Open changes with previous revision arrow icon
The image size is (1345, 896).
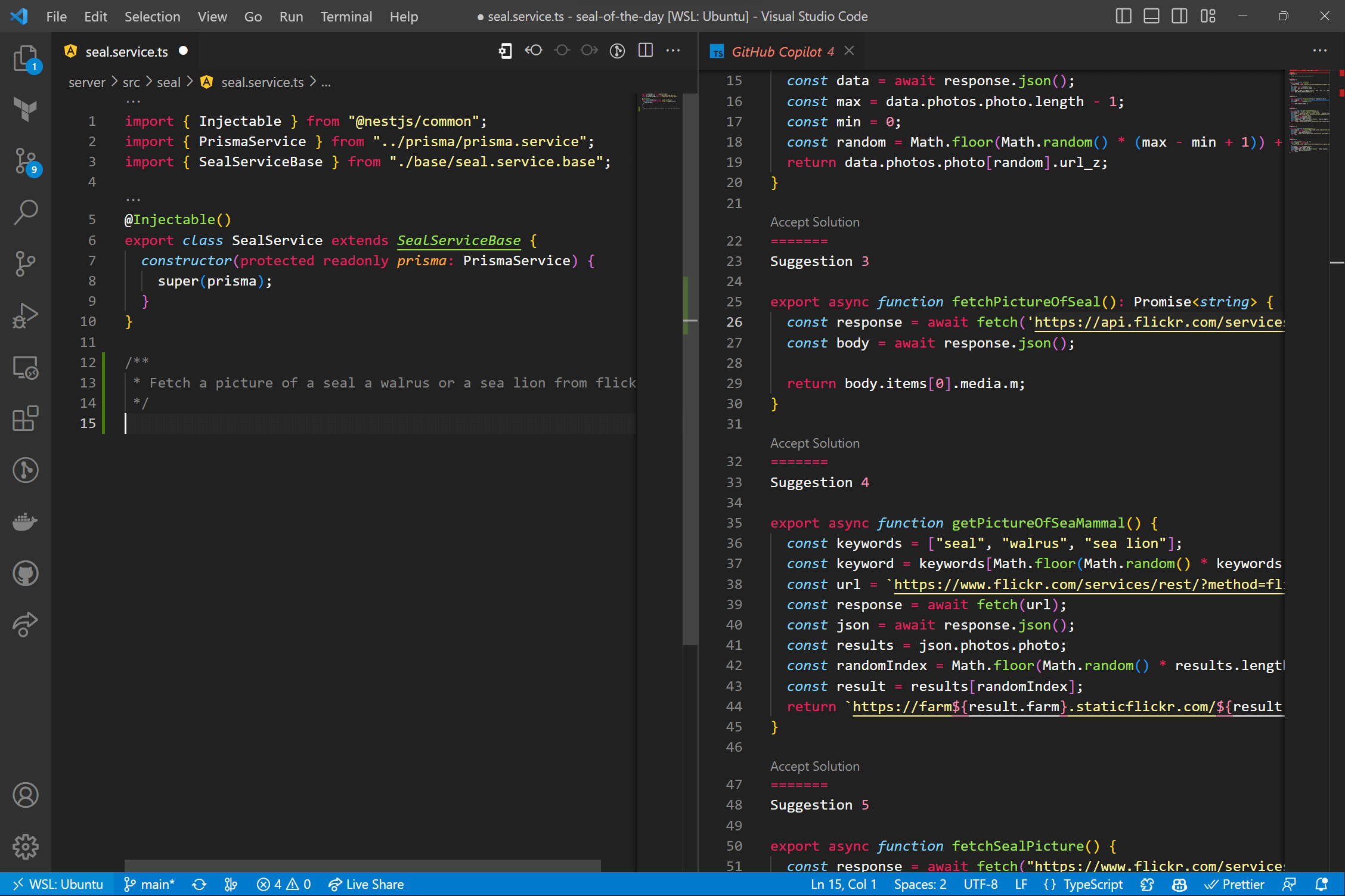534,51
